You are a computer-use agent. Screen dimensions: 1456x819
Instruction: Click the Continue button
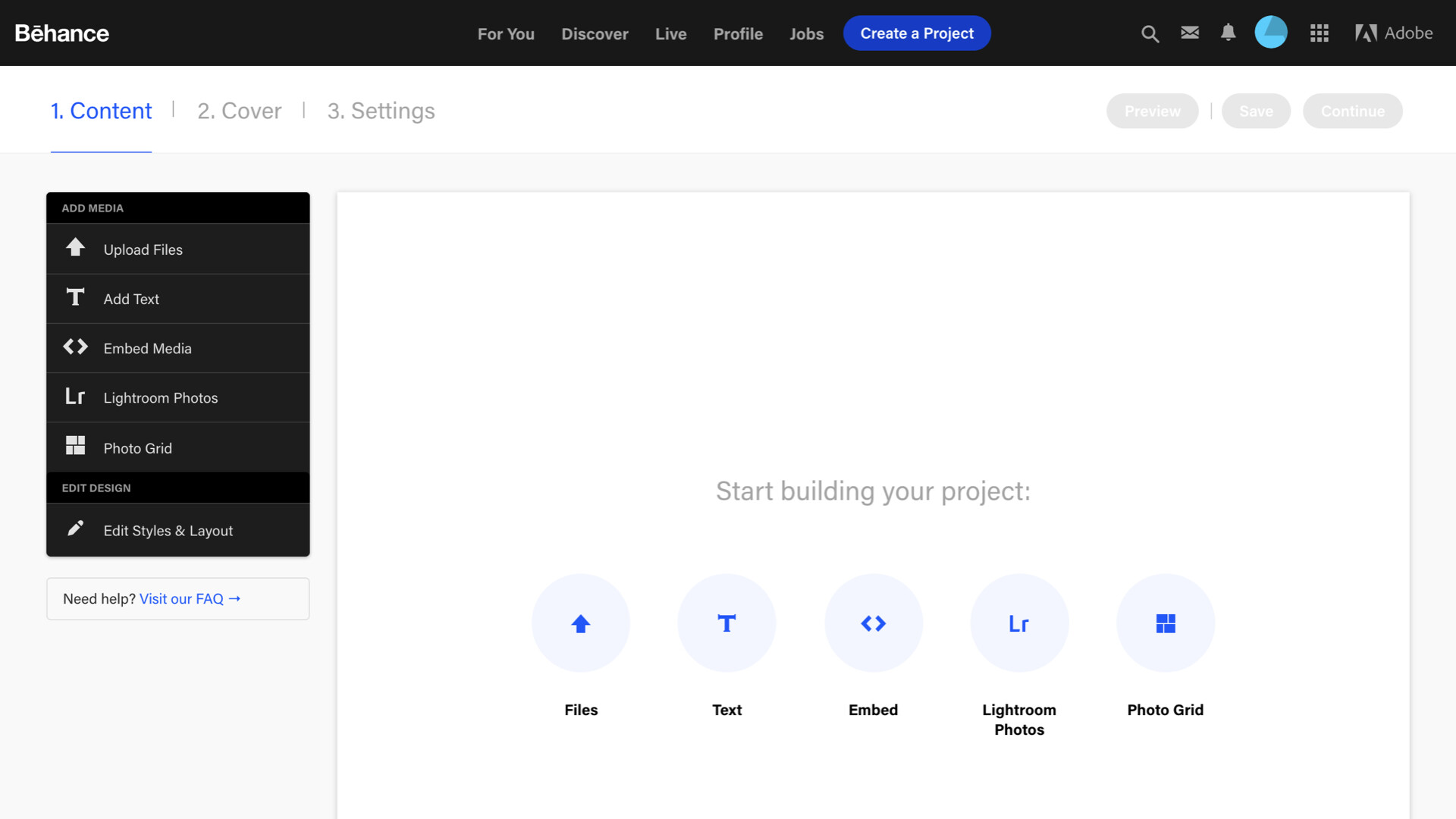1352,111
